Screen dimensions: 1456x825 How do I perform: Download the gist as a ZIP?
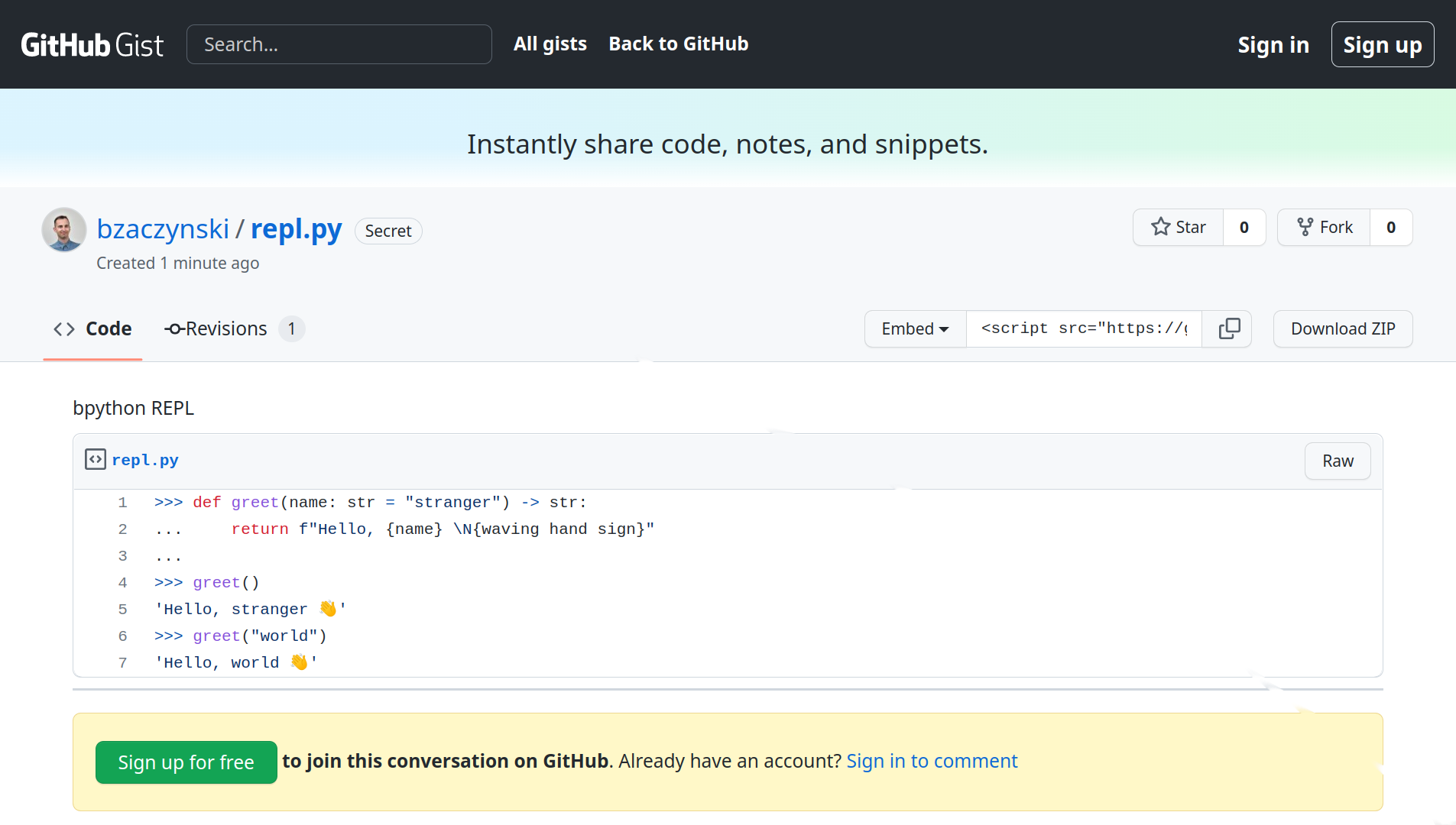pyautogui.click(x=1342, y=328)
